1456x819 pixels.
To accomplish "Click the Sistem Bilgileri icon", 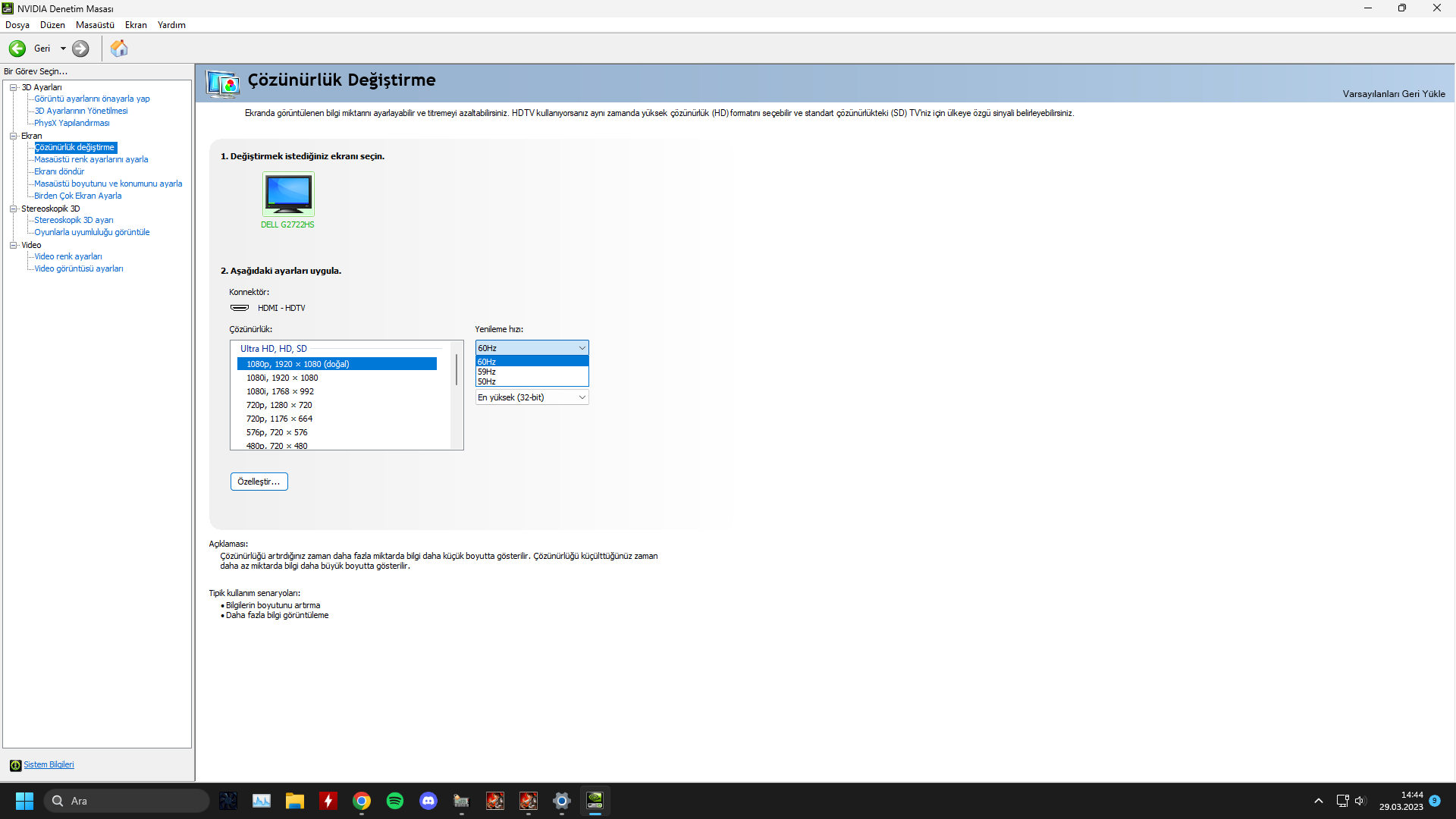I will 15,765.
